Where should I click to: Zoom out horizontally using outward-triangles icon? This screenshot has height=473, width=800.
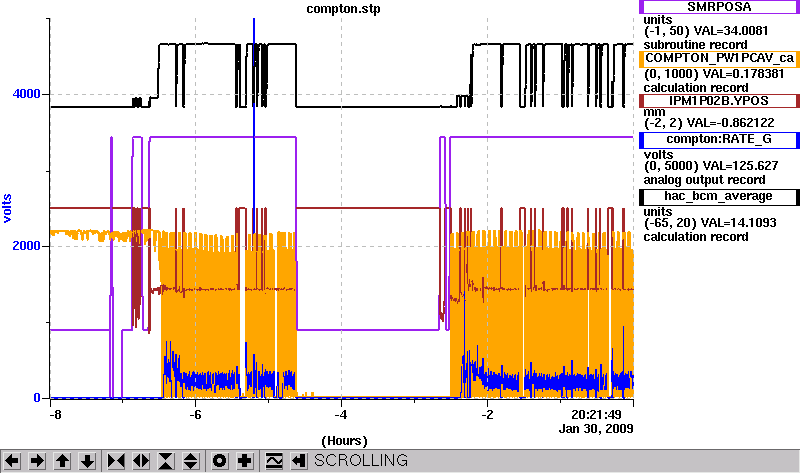(141, 461)
